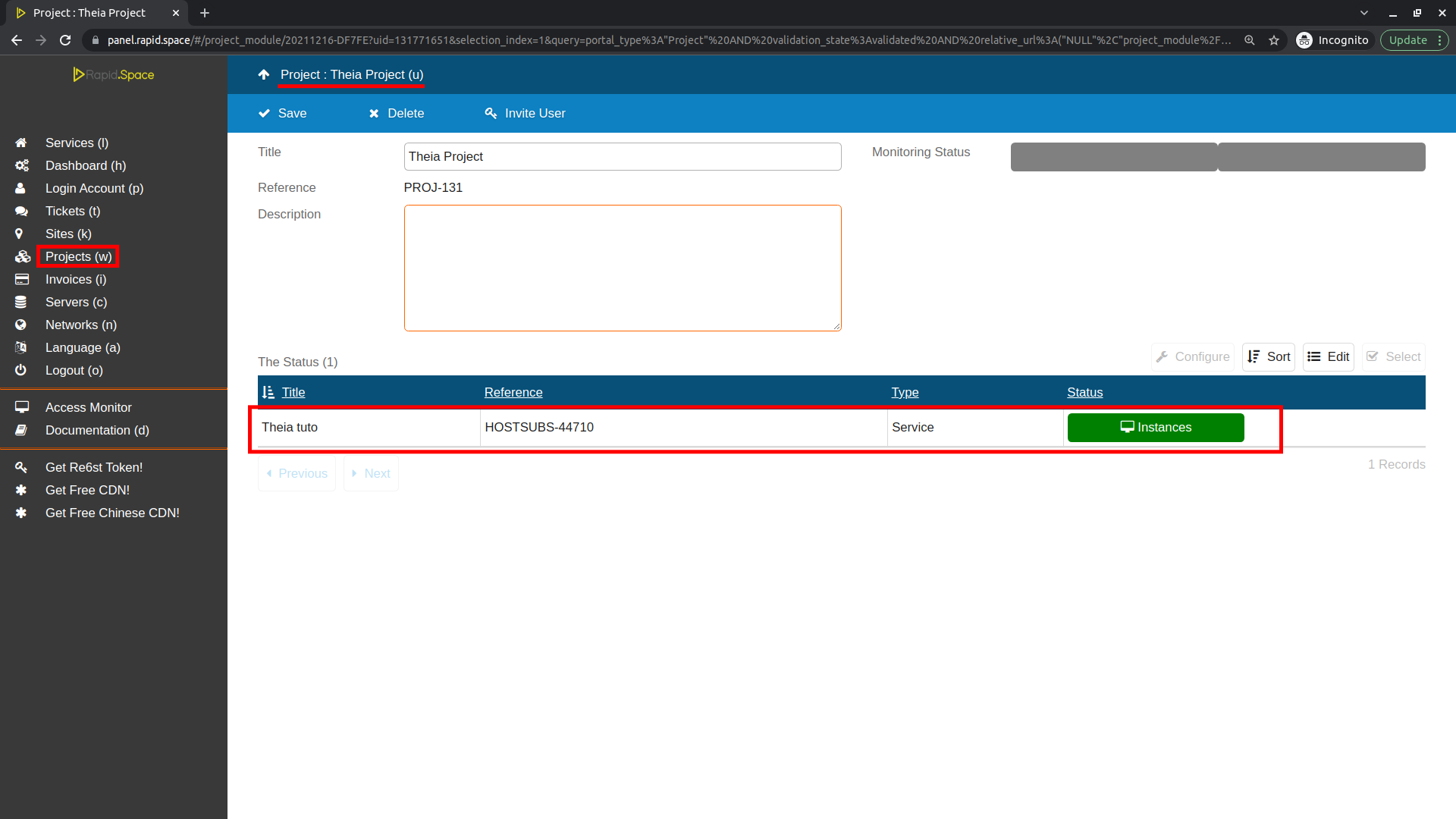Open the Dashboard (h) menu entry
This screenshot has width=1456, height=819.
click(86, 165)
